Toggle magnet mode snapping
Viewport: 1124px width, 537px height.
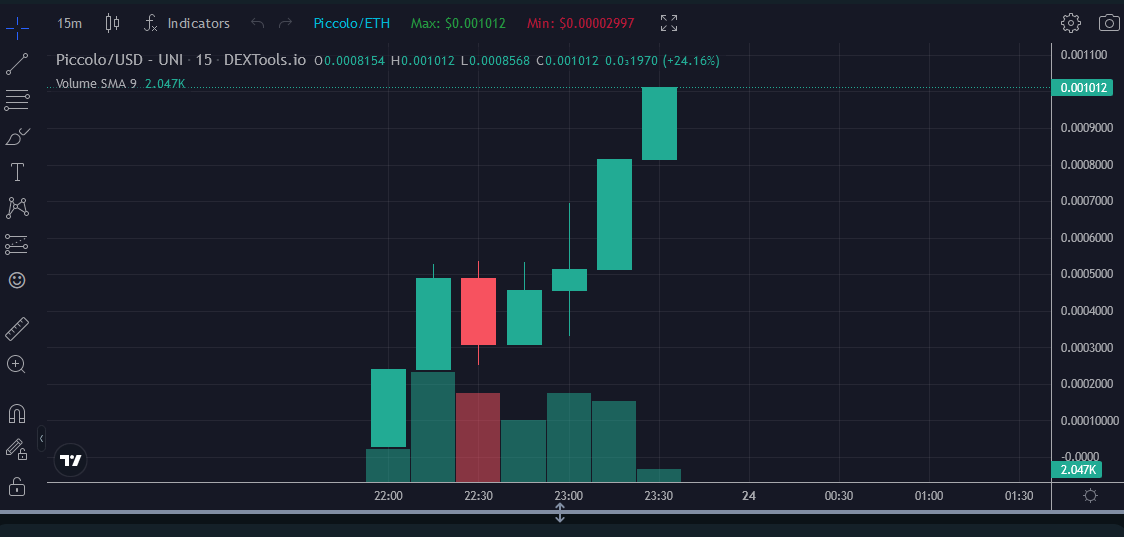(x=16, y=414)
